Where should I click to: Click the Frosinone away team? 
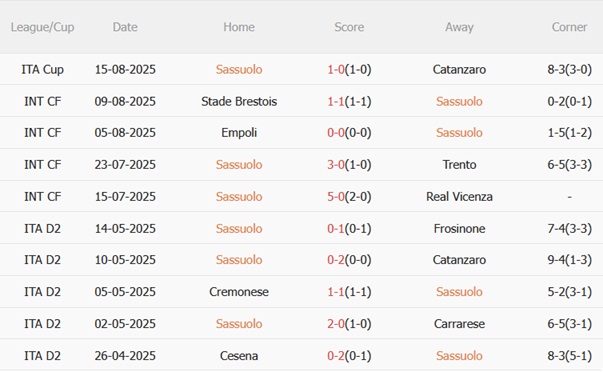[459, 229]
